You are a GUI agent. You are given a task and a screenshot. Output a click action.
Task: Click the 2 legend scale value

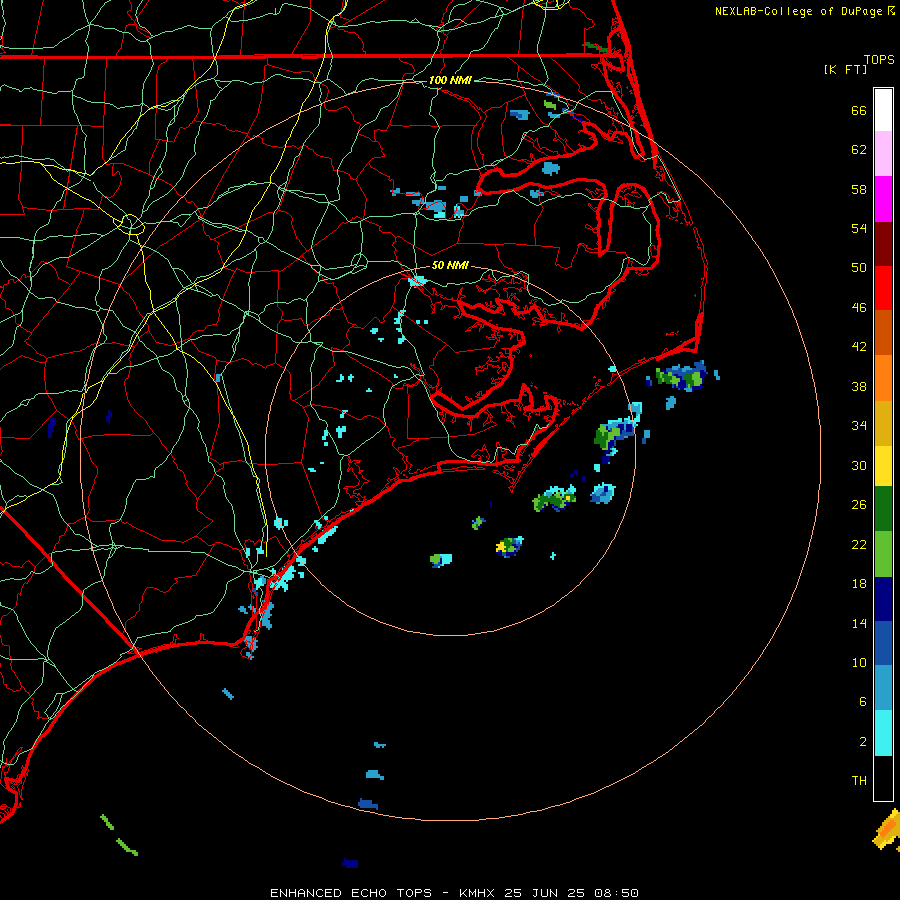pyautogui.click(x=863, y=742)
